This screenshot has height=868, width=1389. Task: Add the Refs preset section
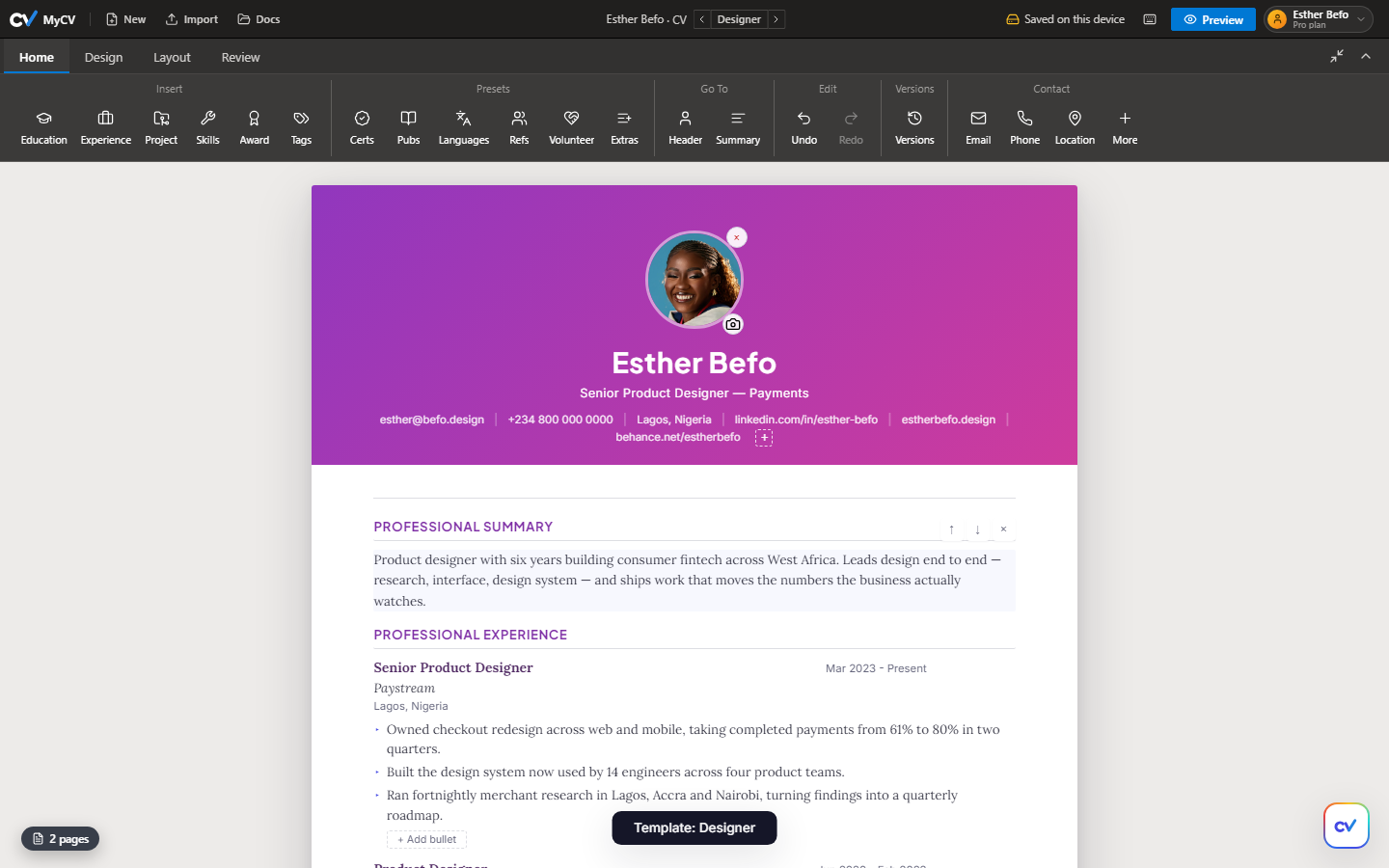[x=519, y=127]
